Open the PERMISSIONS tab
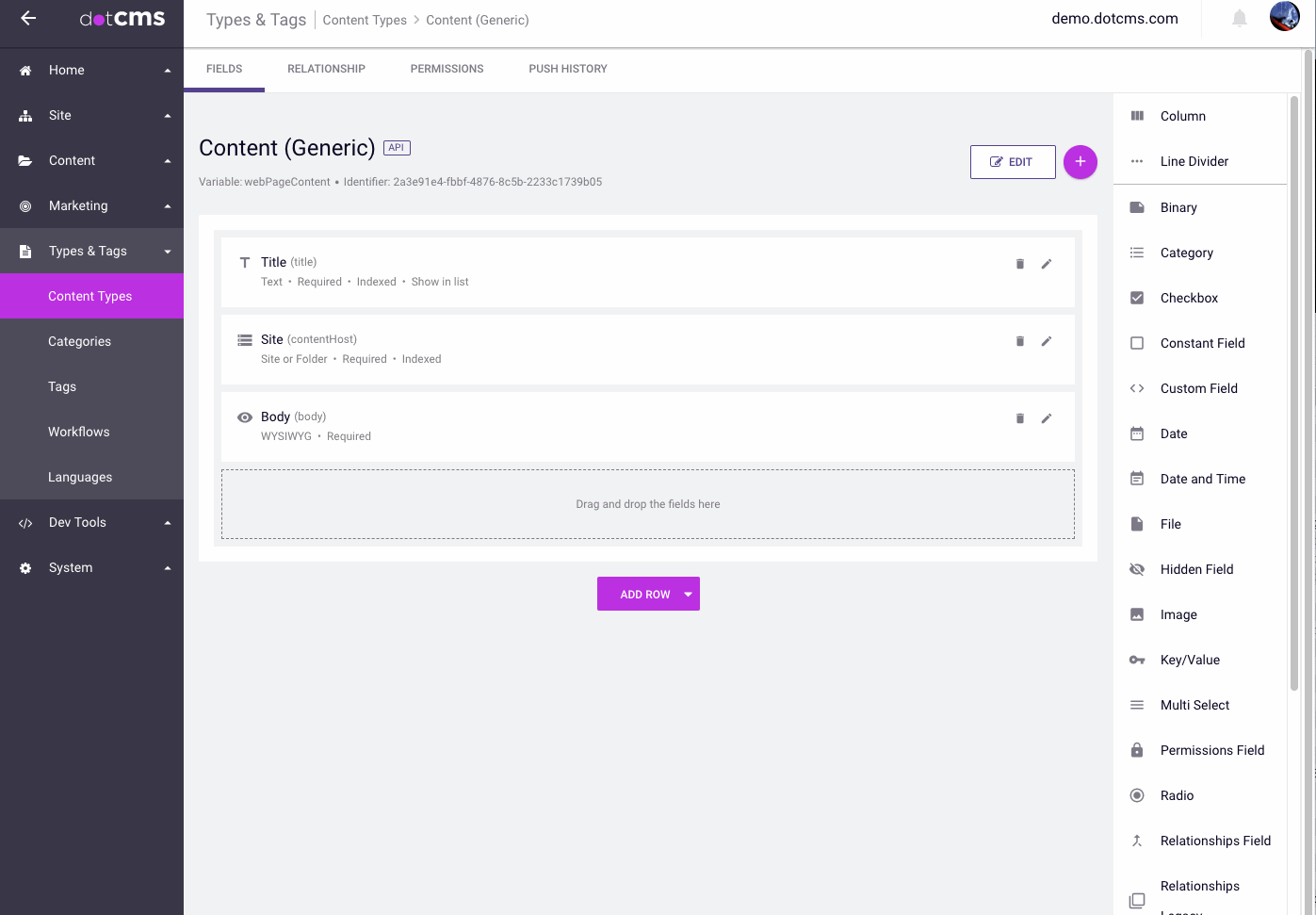The width and height of the screenshot is (1316, 915). (447, 69)
